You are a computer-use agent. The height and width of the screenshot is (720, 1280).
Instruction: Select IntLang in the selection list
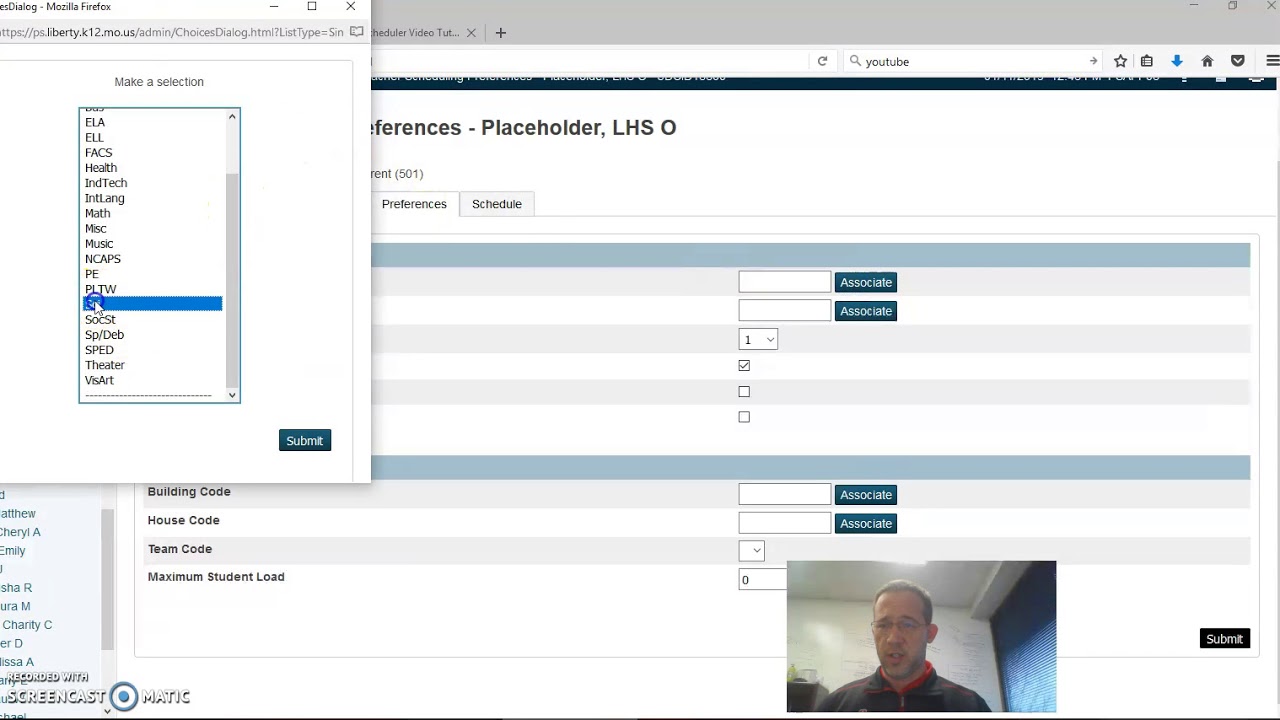click(105, 198)
